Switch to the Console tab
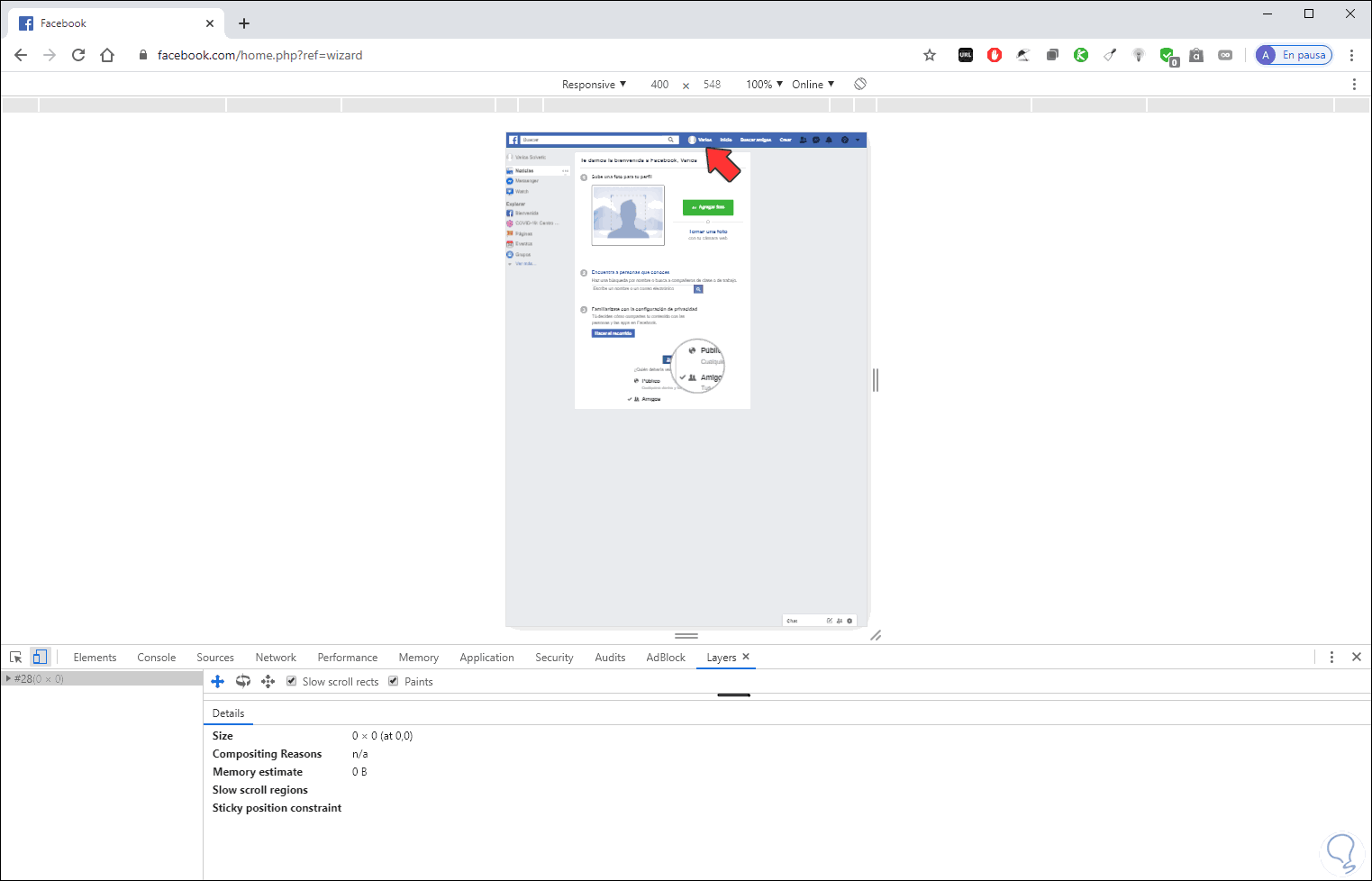The image size is (1372, 881). pyautogui.click(x=157, y=658)
